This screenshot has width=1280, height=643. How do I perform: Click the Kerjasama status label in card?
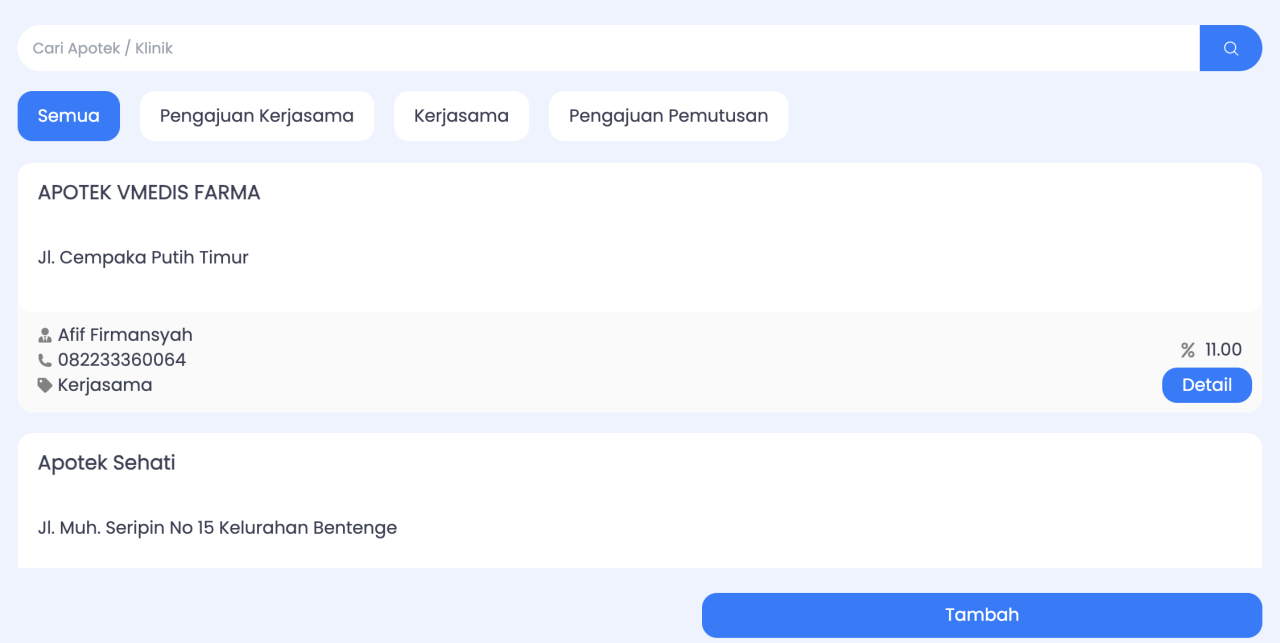105,385
